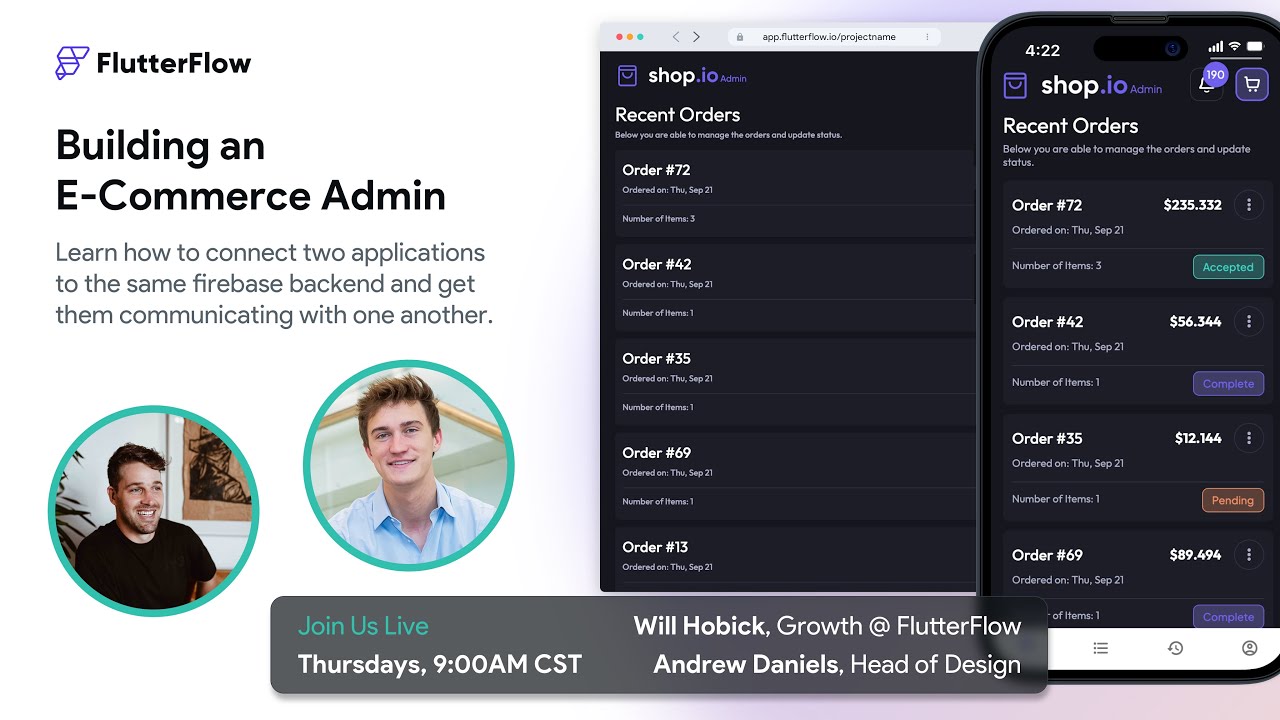Click the right presenter photo in the blue shirt

click(x=408, y=465)
